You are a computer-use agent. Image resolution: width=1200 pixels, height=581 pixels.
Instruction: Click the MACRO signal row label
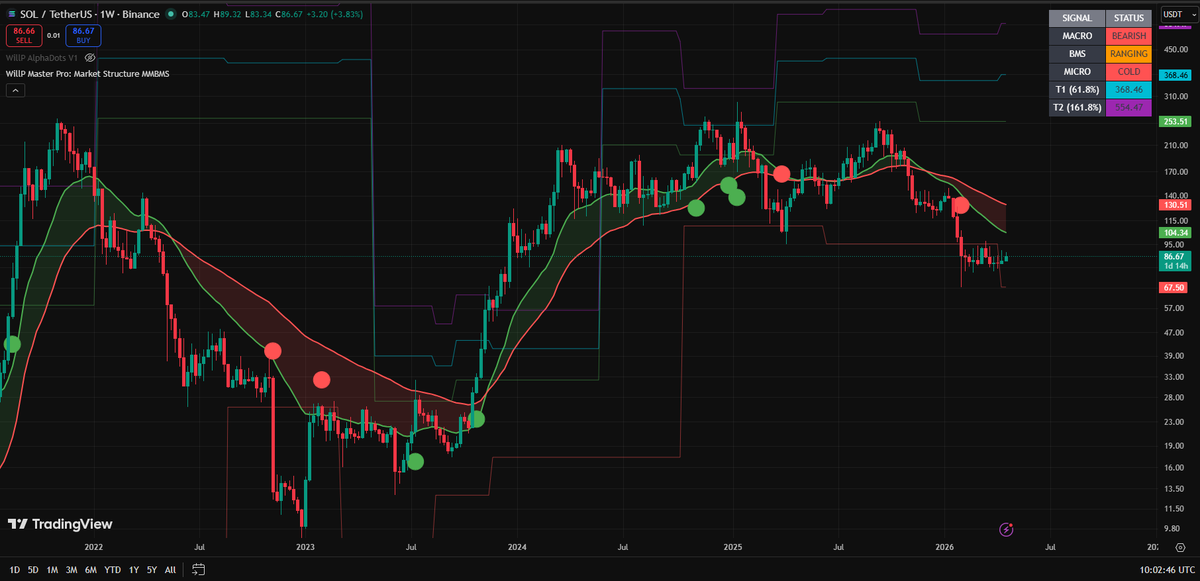click(x=1076, y=36)
